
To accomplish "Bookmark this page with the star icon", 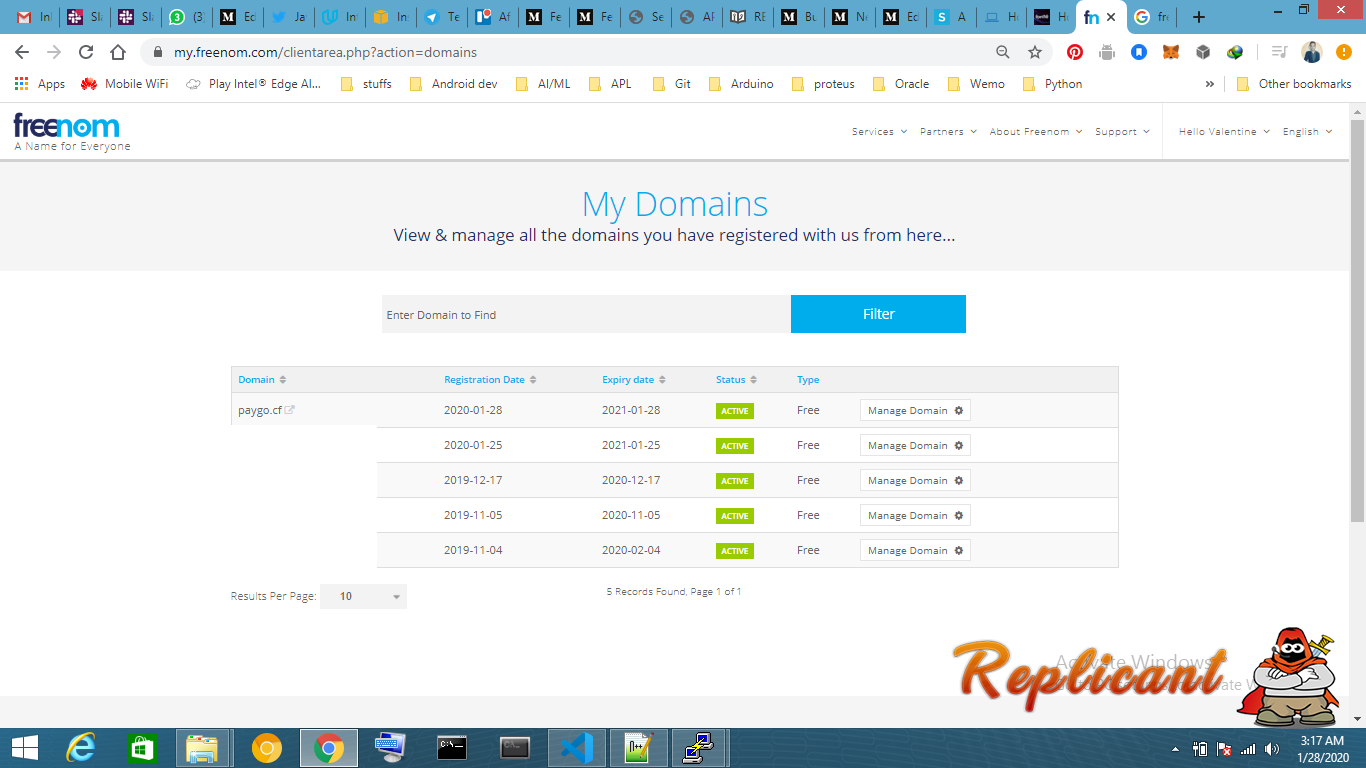I will point(1035,52).
